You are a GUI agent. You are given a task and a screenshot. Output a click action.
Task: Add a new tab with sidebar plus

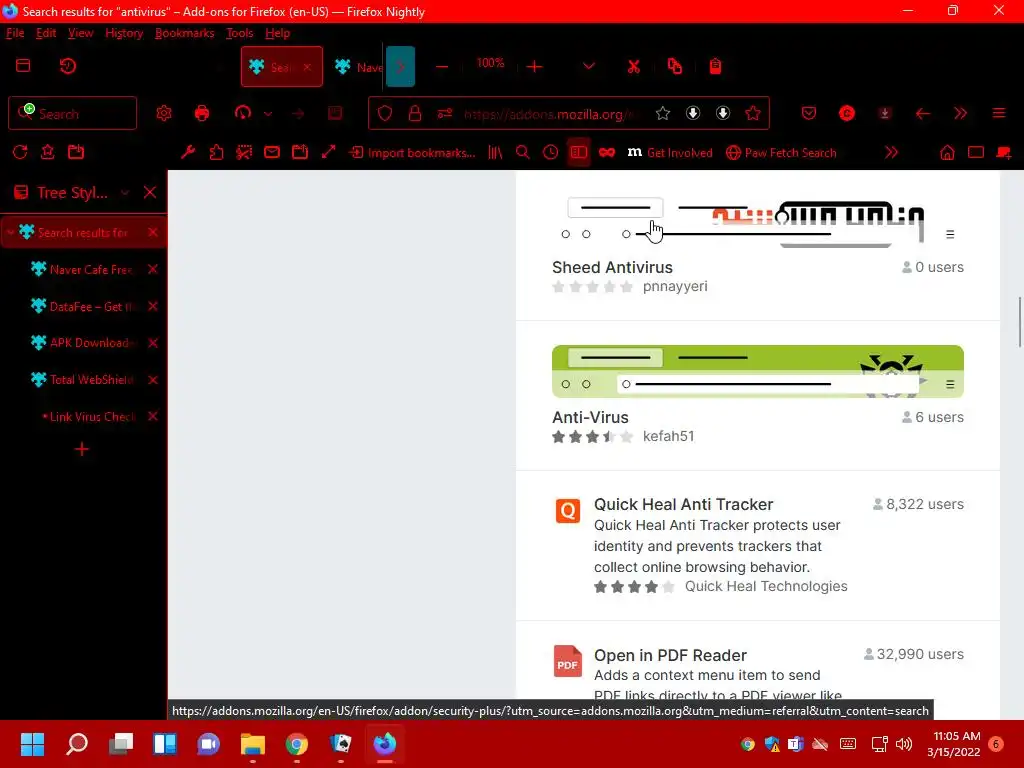point(82,449)
